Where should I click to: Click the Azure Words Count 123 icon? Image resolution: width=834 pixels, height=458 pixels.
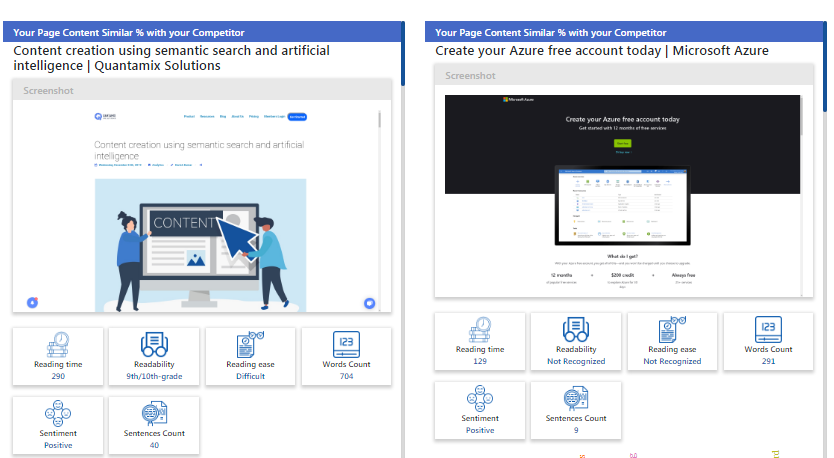(768, 330)
